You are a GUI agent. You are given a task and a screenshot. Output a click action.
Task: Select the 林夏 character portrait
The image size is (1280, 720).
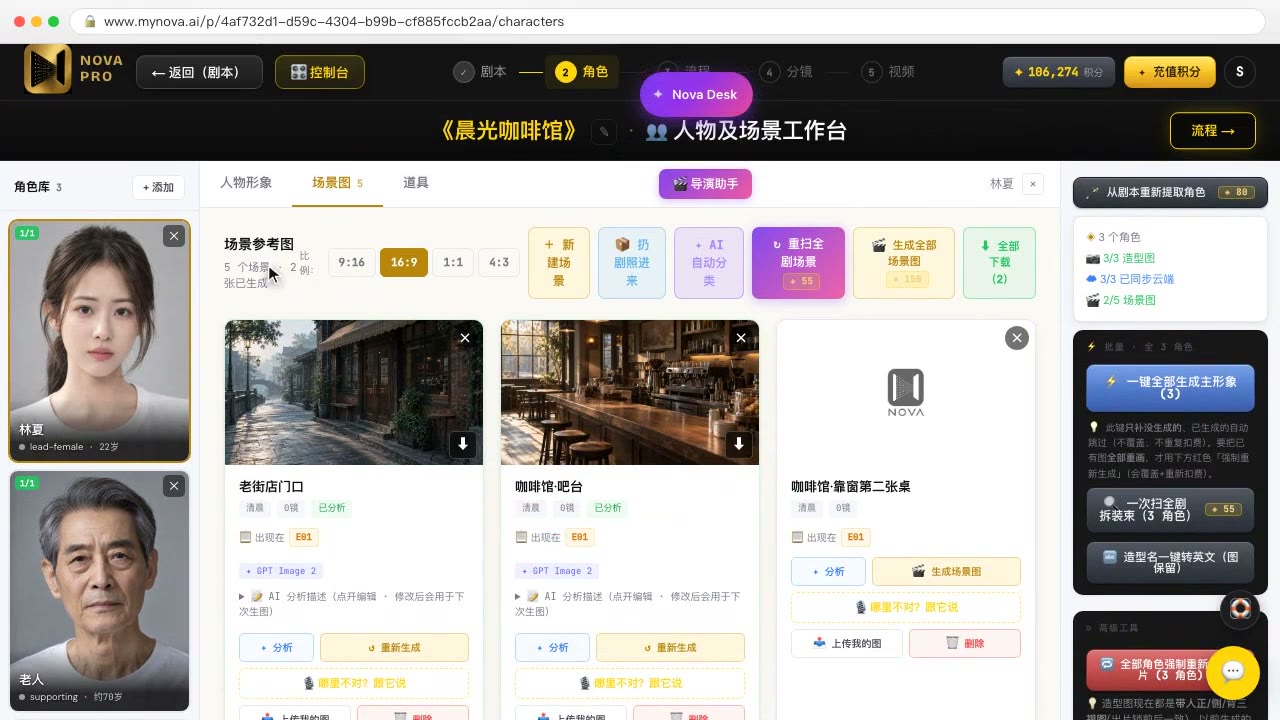pyautogui.click(x=100, y=341)
